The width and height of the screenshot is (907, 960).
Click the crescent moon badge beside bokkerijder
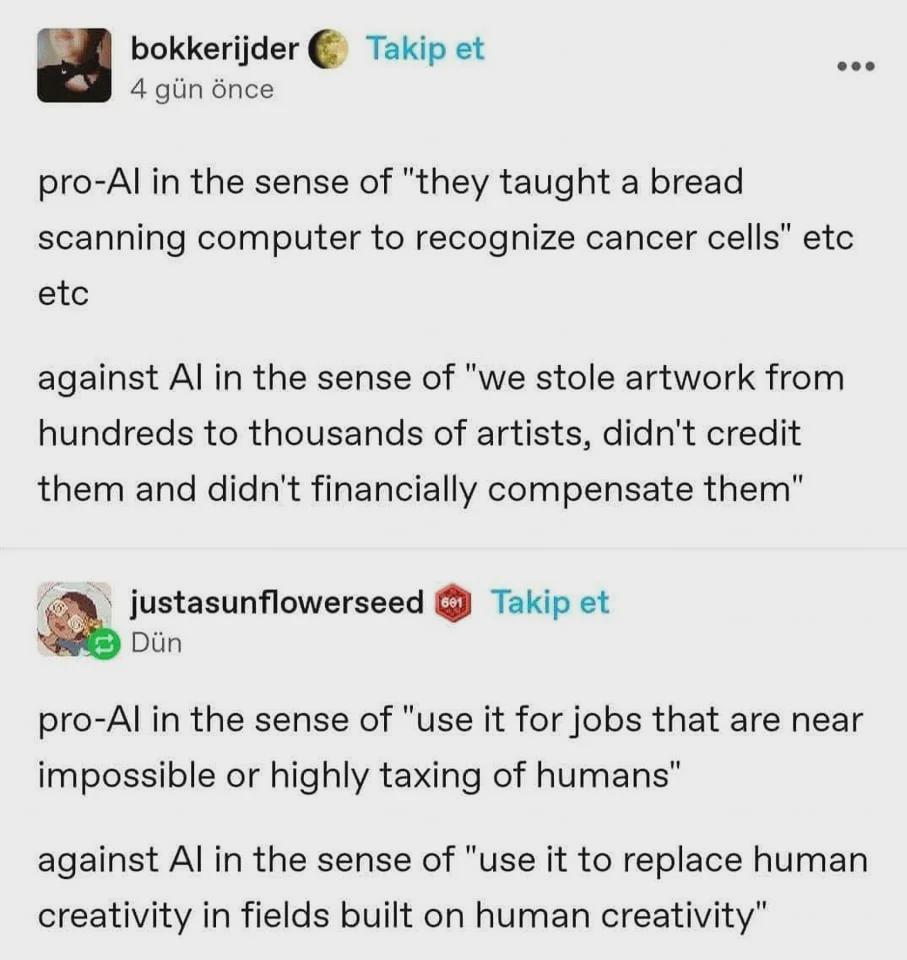click(x=327, y=49)
